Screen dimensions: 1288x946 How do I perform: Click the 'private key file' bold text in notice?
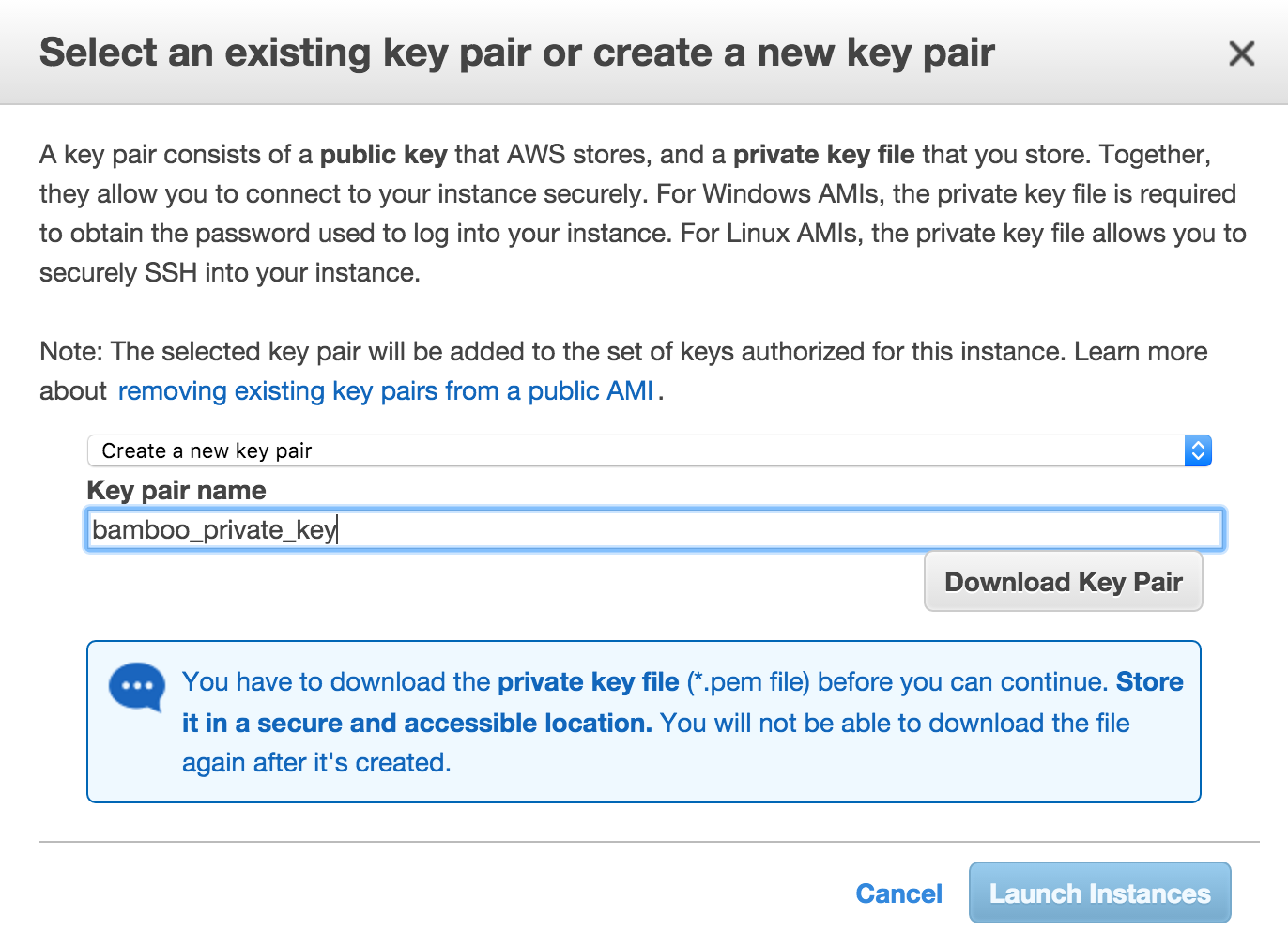coord(589,682)
